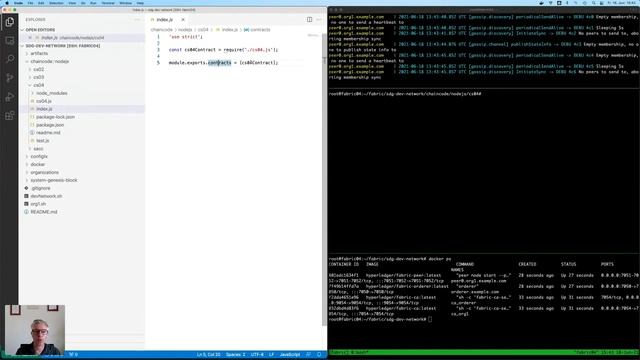Click the chaincode breadcrumb
The height and width of the screenshot is (360, 640).
tap(161, 30)
